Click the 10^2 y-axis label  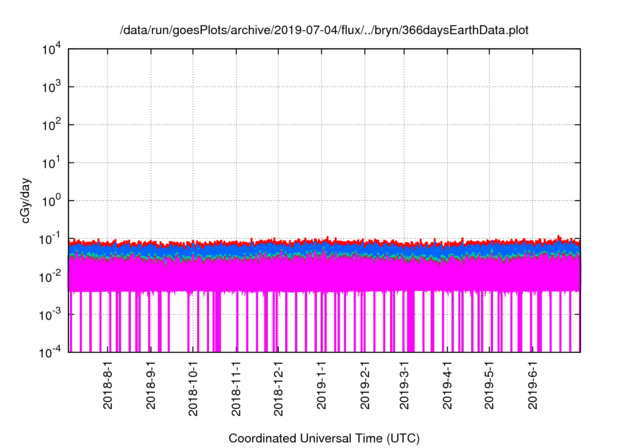point(52,125)
